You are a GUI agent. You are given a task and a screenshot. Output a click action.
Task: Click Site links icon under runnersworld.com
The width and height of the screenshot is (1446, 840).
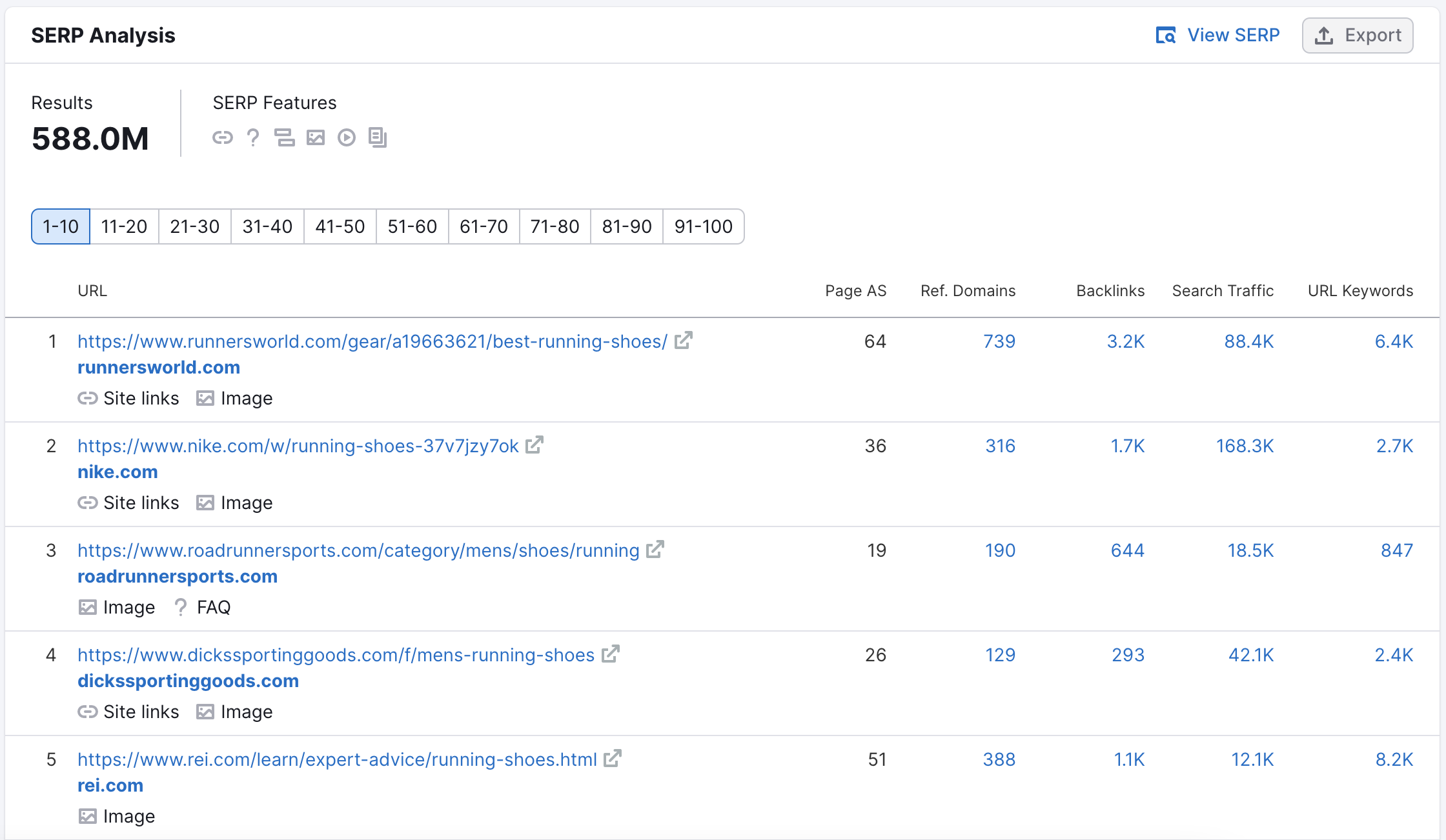[88, 398]
